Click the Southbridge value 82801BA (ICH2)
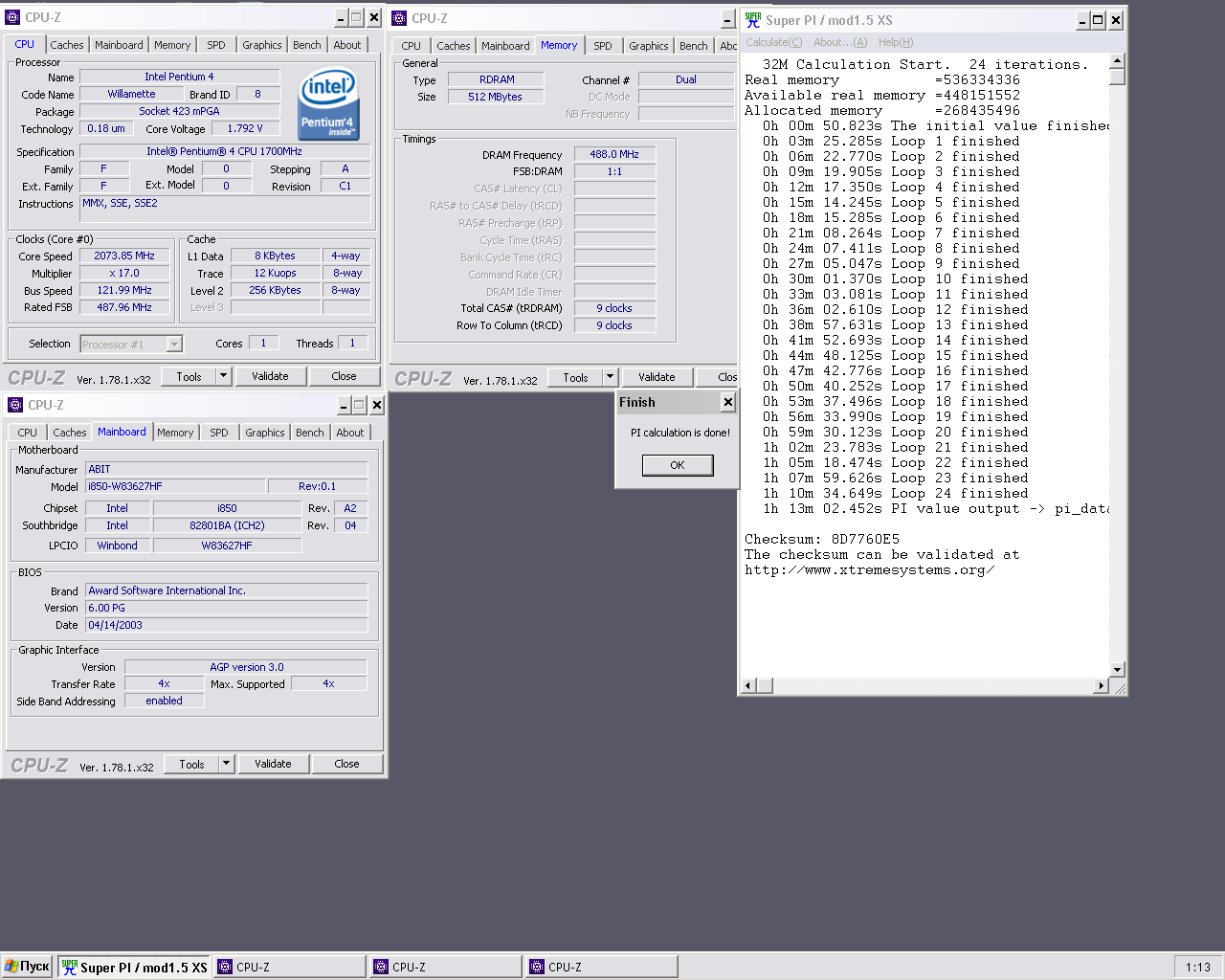The height and width of the screenshot is (980, 1225). 227,525
